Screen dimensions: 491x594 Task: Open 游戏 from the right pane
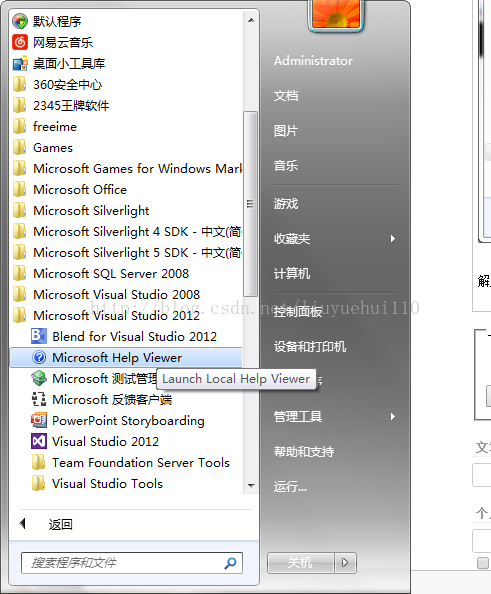[x=286, y=204]
